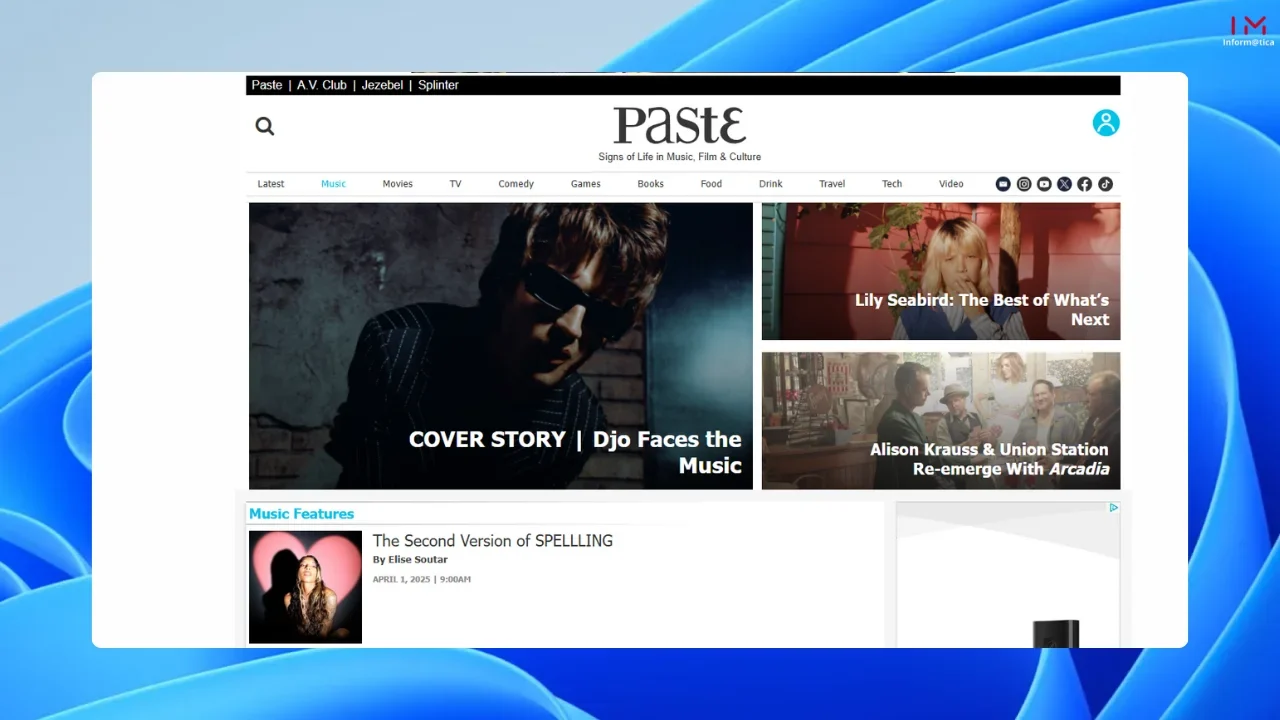Image resolution: width=1280 pixels, height=720 pixels.
Task: Open the user account profile icon
Action: pyautogui.click(x=1106, y=123)
